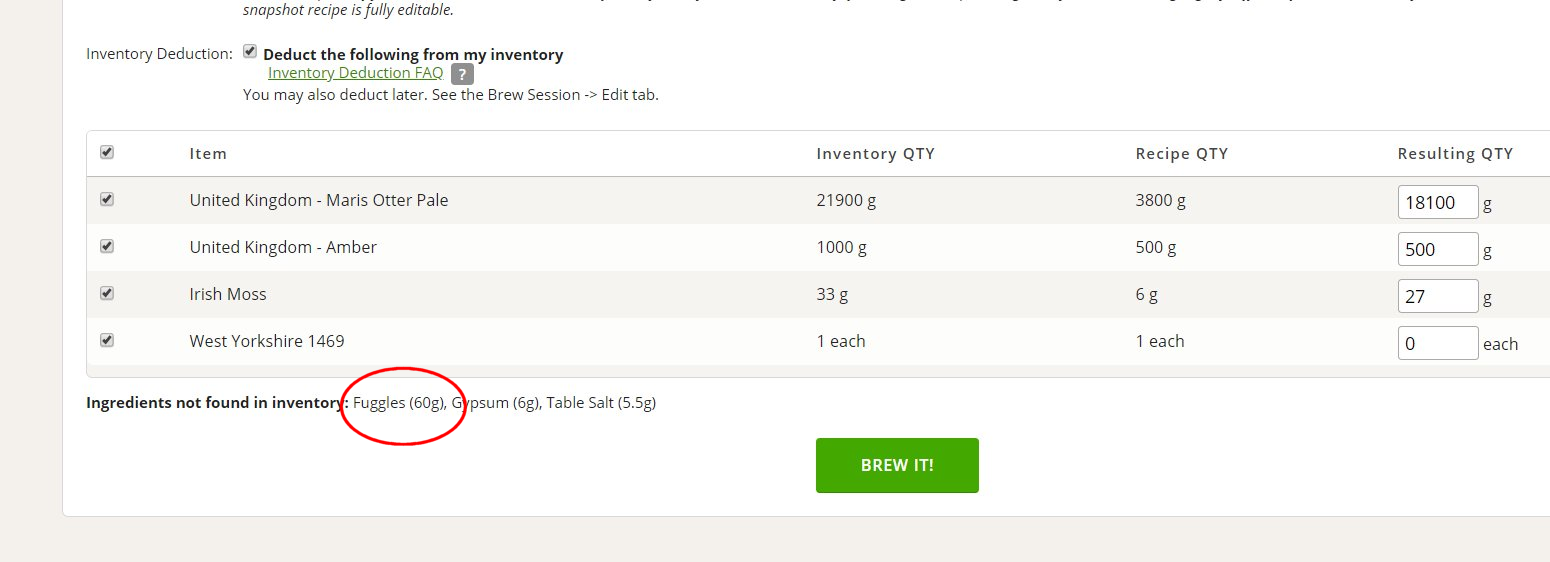Toggle the select-all checkbox in table header
The image size is (1550, 562).
coord(107,153)
